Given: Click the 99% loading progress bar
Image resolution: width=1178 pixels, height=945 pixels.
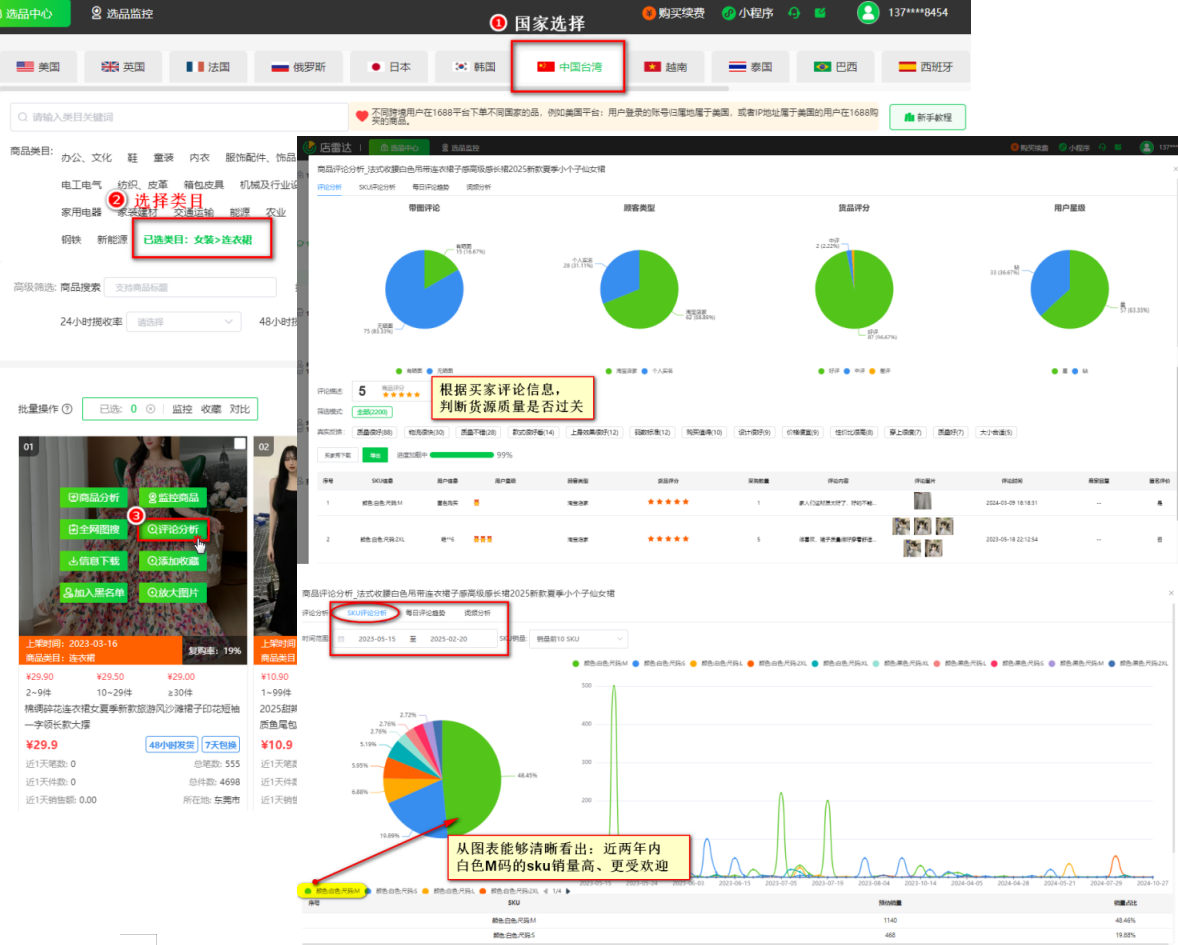Looking at the screenshot, I should coord(461,455).
